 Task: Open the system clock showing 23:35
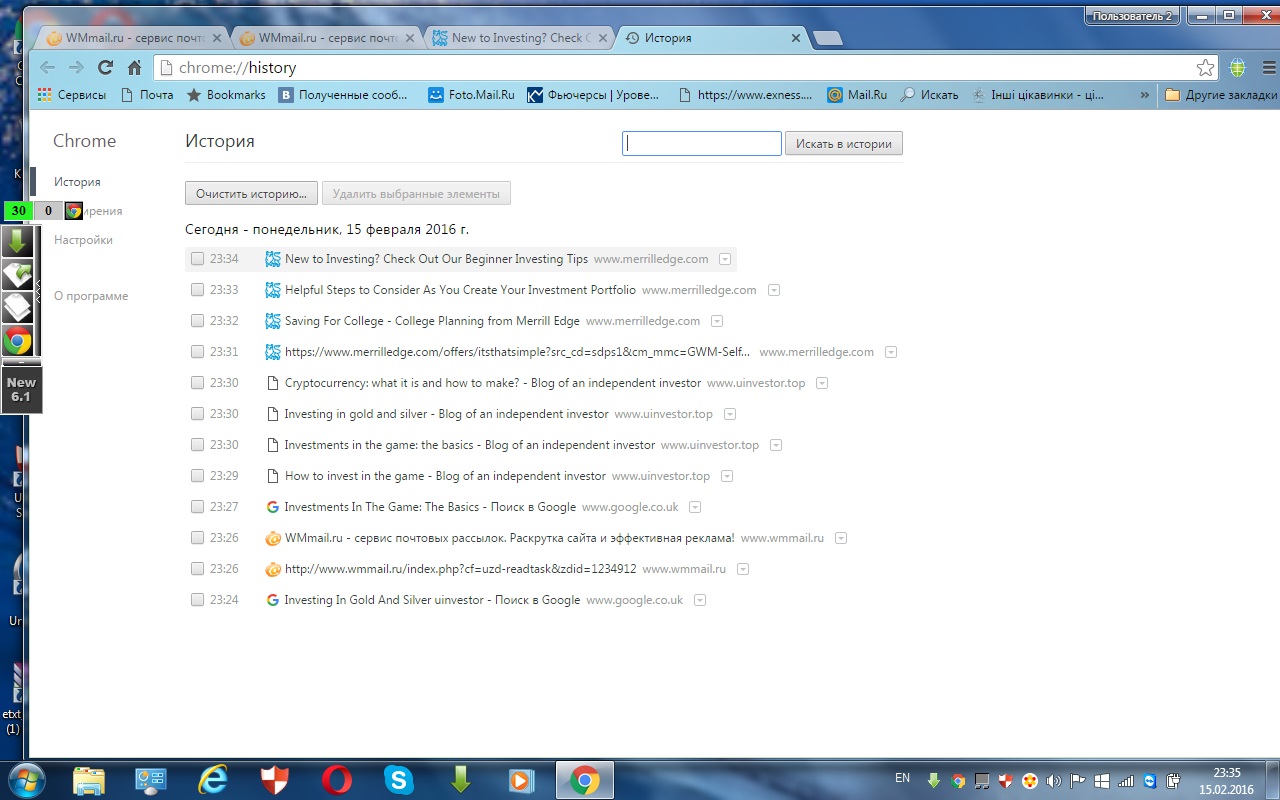click(x=1226, y=780)
